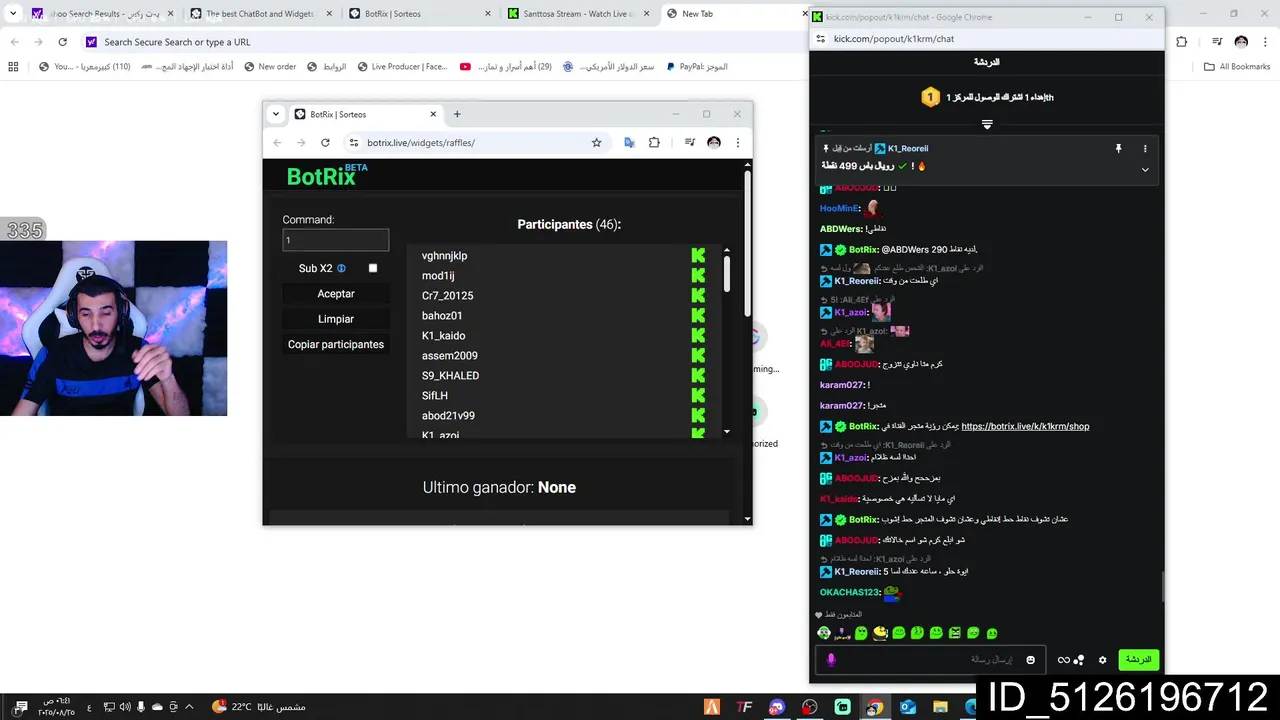Click the Limpiar button
Screen dimensions: 1280x720
click(x=336, y=319)
